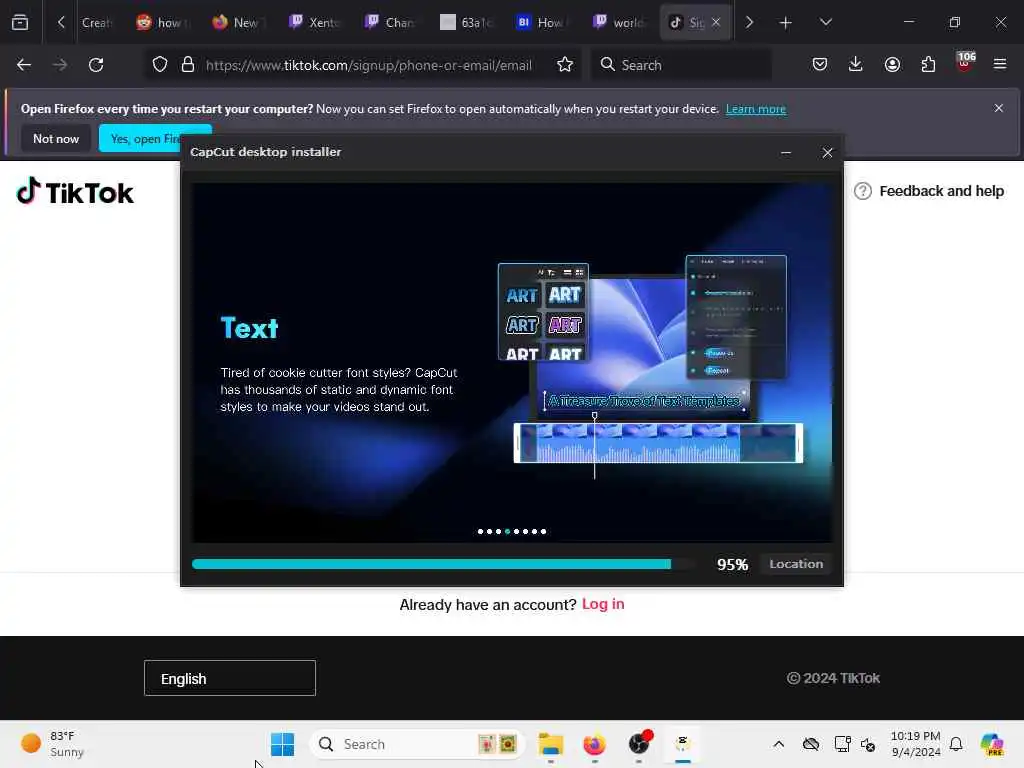Open the clock showing 10:19 PM

coord(916,744)
